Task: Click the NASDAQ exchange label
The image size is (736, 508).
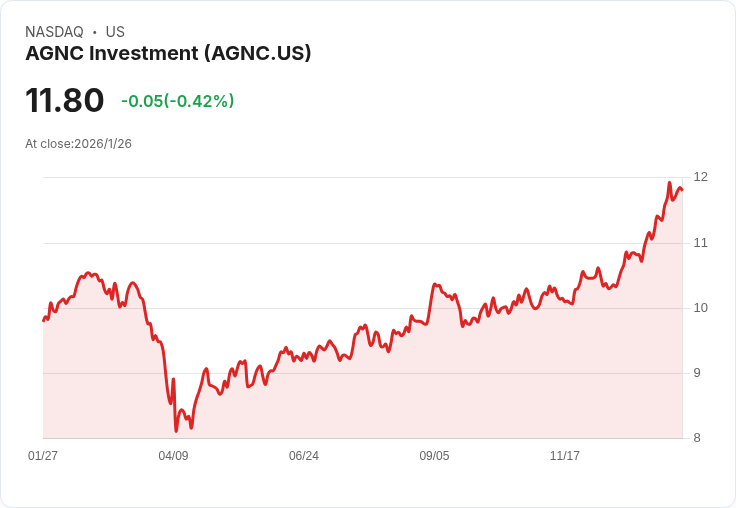Action: point(54,32)
